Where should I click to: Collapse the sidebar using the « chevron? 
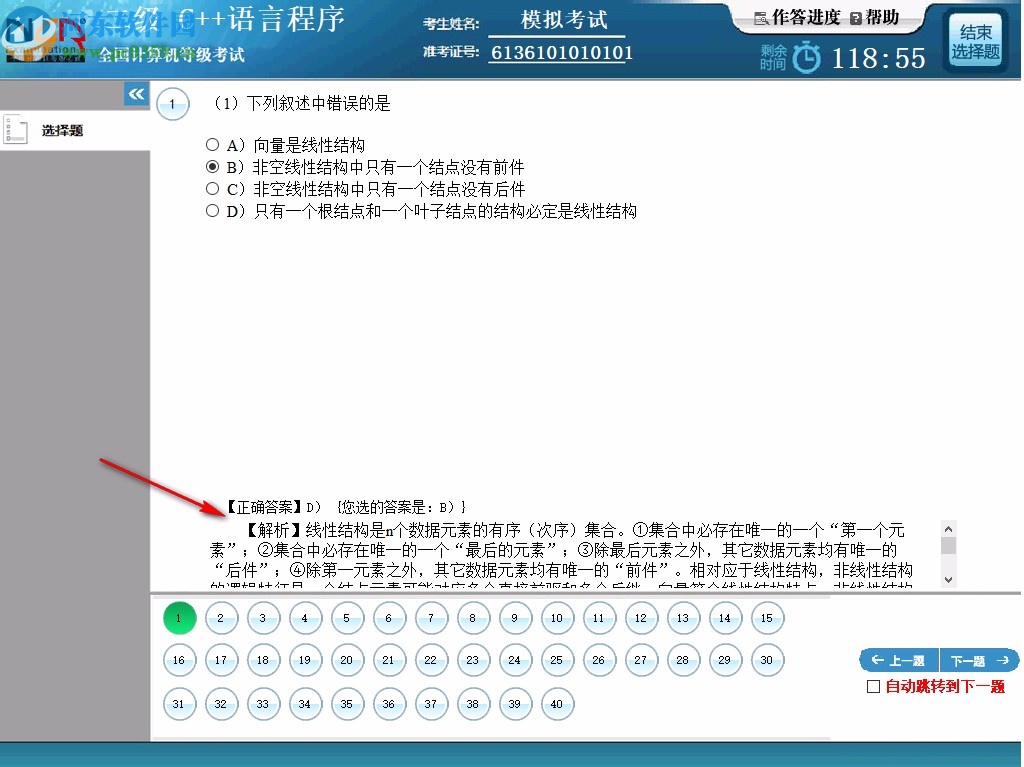136,93
